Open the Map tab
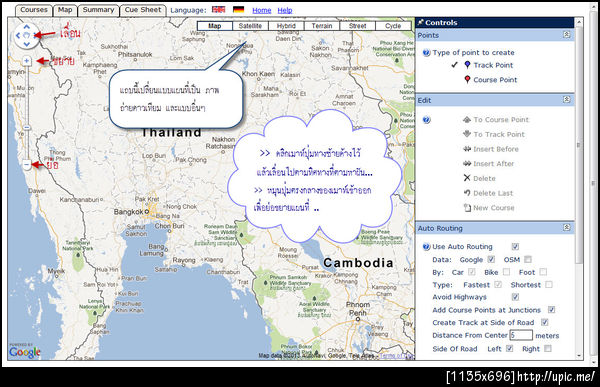 65,10
